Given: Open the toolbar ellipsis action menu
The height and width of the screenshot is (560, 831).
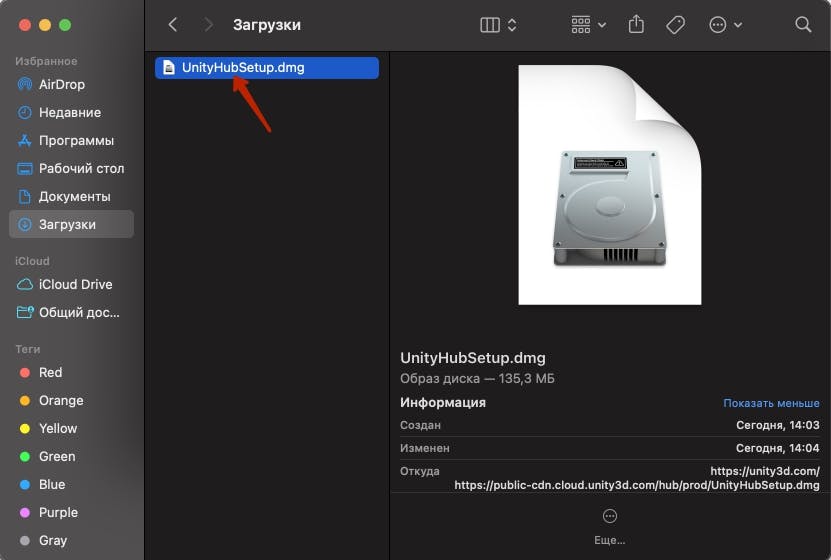Looking at the screenshot, I should pyautogui.click(x=718, y=25).
